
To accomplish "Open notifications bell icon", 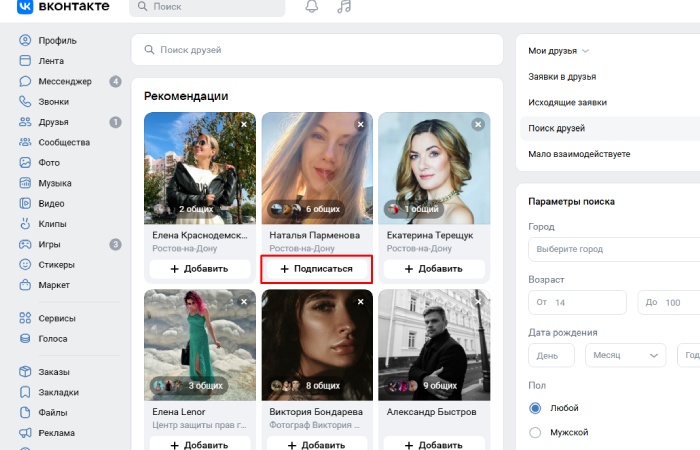I will (x=311, y=7).
